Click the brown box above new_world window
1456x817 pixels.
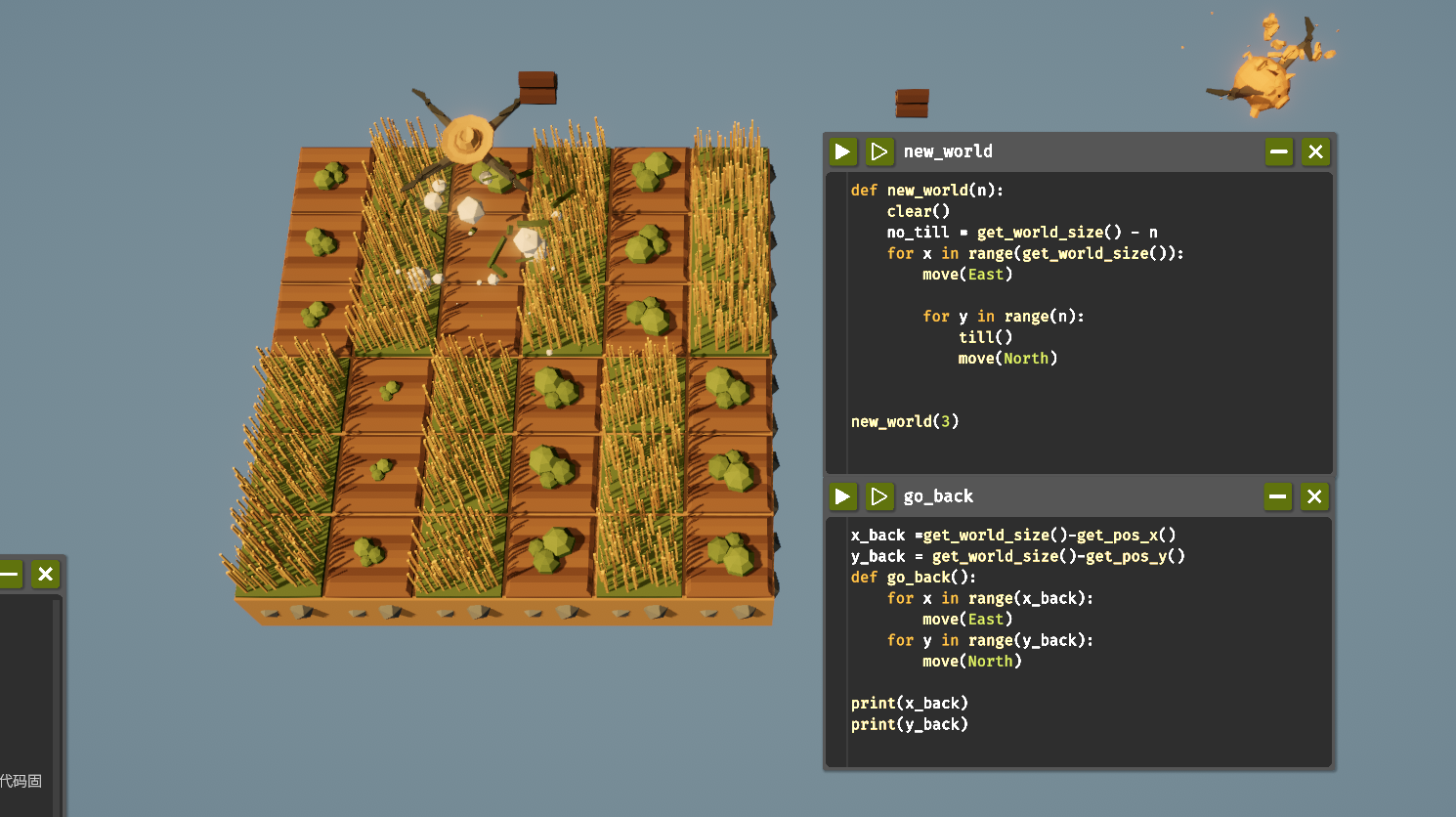pyautogui.click(x=912, y=103)
